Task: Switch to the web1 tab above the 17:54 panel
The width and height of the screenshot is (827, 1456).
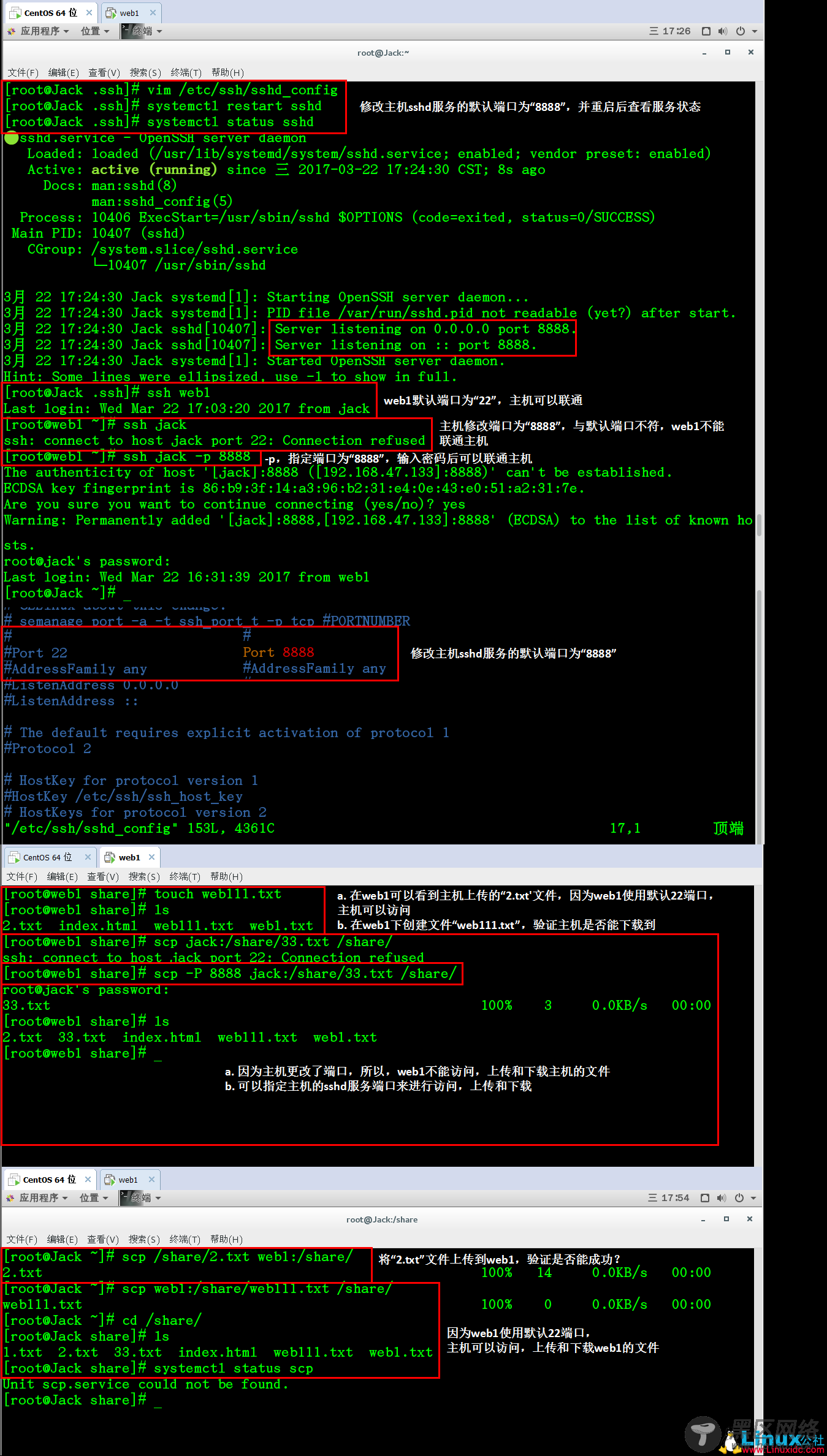Action: tap(129, 1180)
